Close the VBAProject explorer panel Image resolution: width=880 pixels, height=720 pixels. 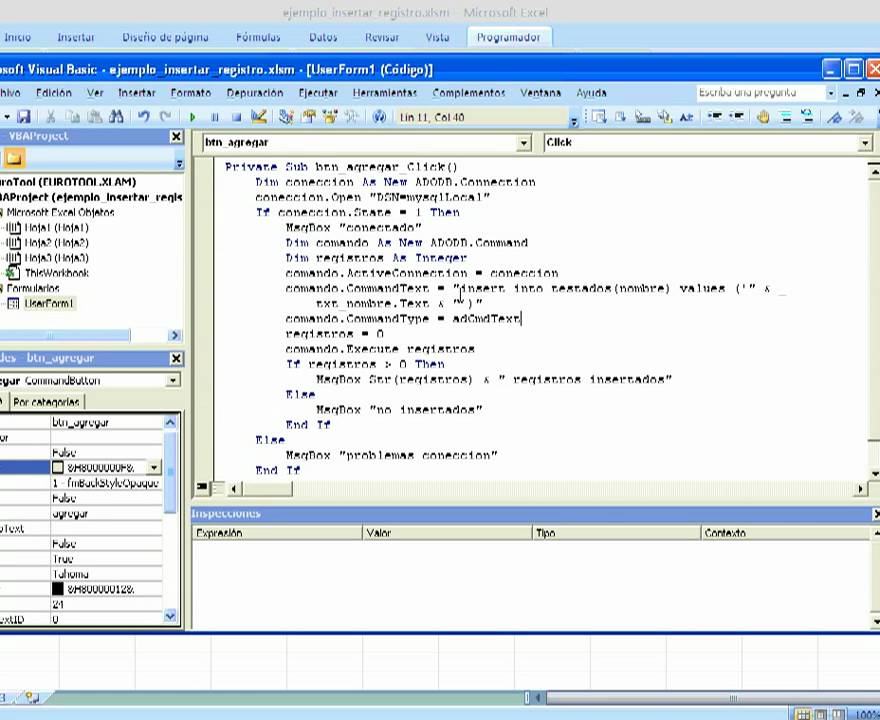click(x=176, y=137)
